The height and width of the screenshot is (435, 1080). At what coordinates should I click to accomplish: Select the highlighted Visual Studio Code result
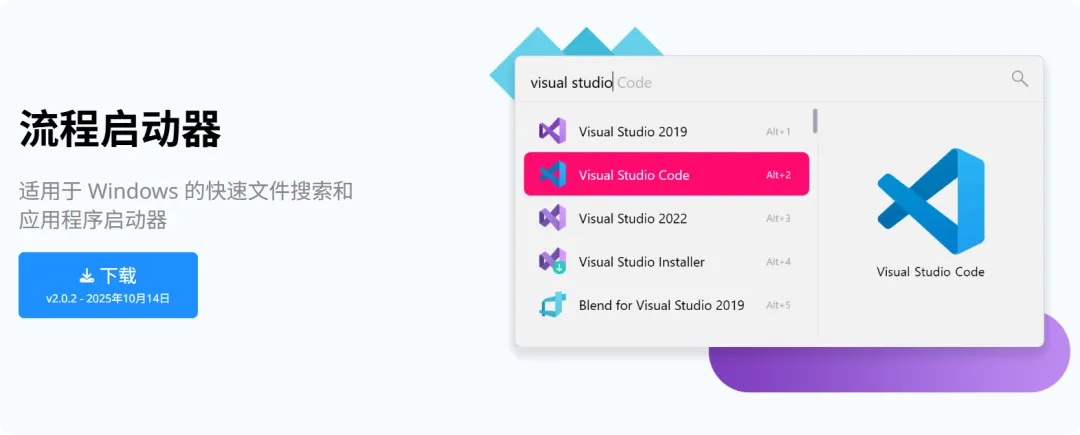pyautogui.click(x=666, y=174)
